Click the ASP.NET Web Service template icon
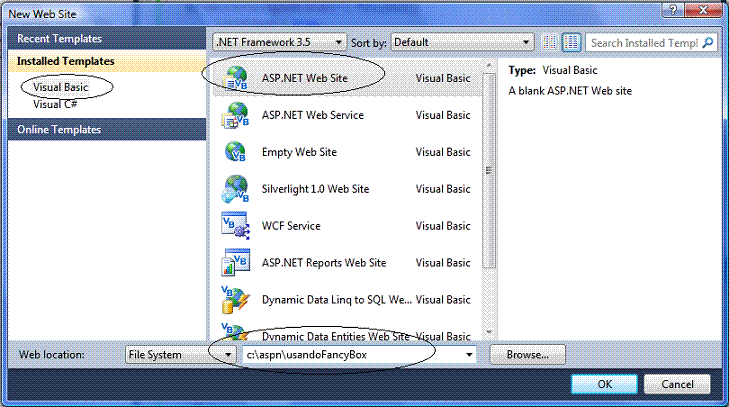 click(236, 115)
